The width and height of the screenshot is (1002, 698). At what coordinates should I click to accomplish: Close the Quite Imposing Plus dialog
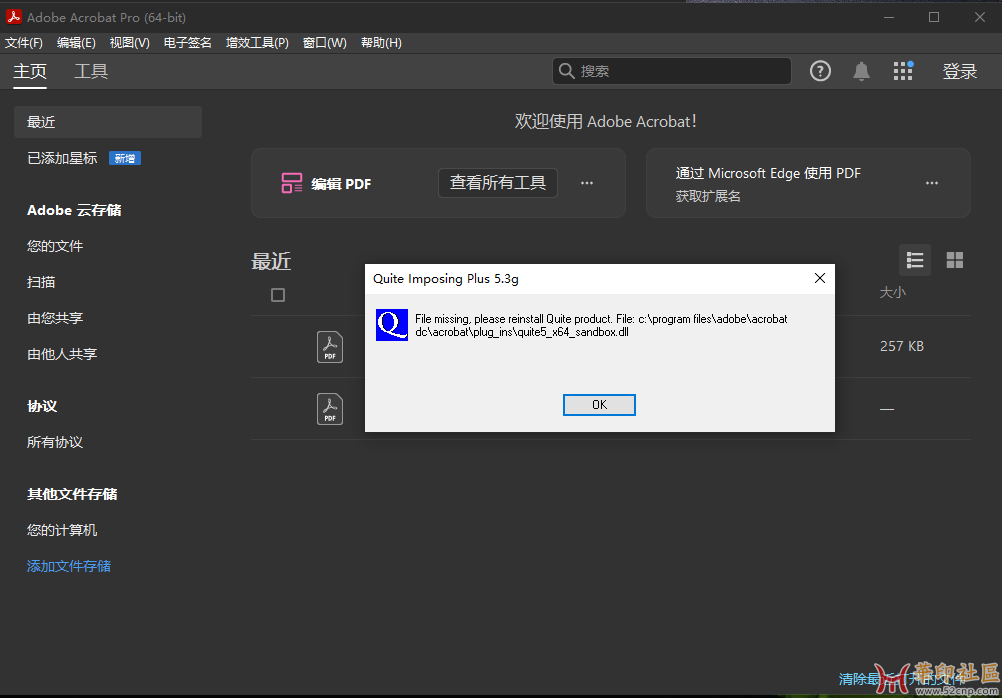click(x=820, y=278)
